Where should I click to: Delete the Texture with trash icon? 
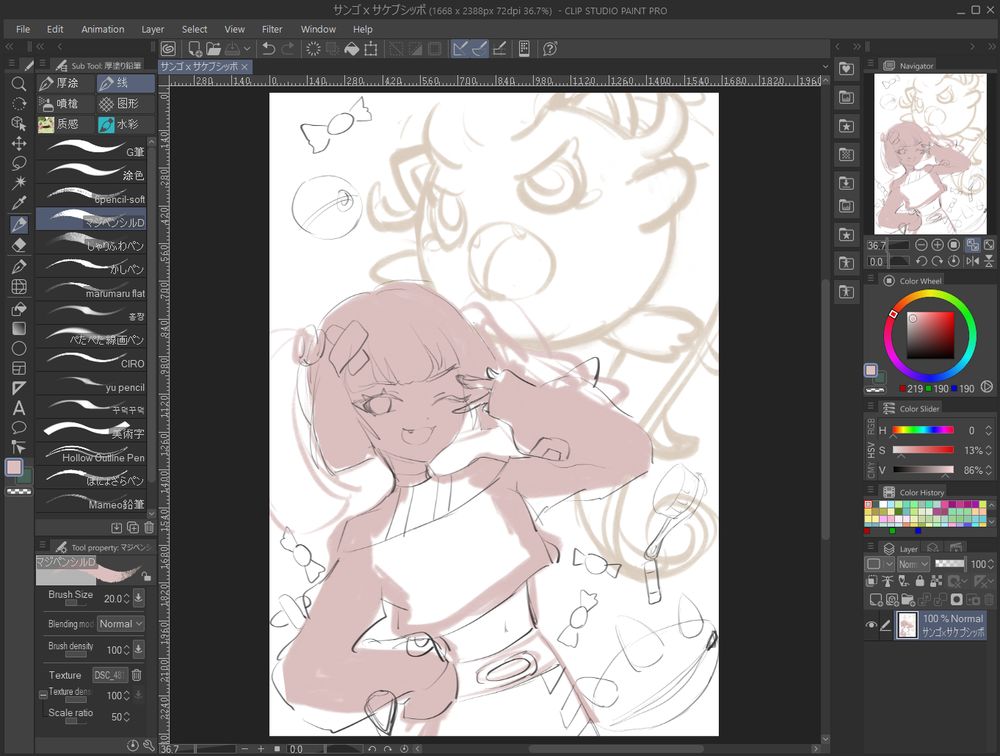pyautogui.click(x=136, y=674)
